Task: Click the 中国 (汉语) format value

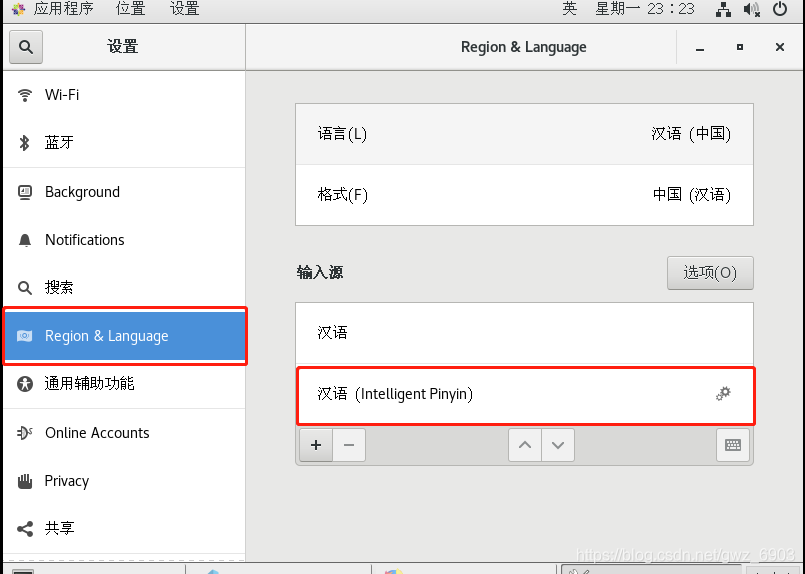Action: coord(692,195)
